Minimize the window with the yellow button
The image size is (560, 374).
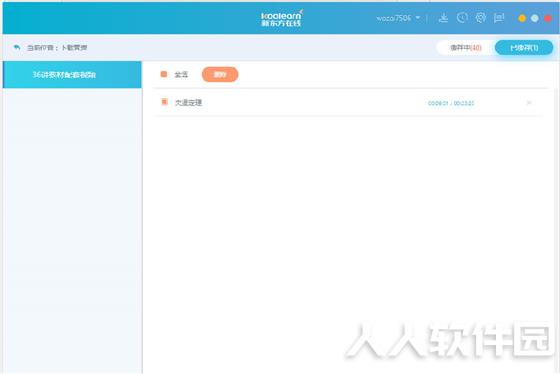pos(522,18)
